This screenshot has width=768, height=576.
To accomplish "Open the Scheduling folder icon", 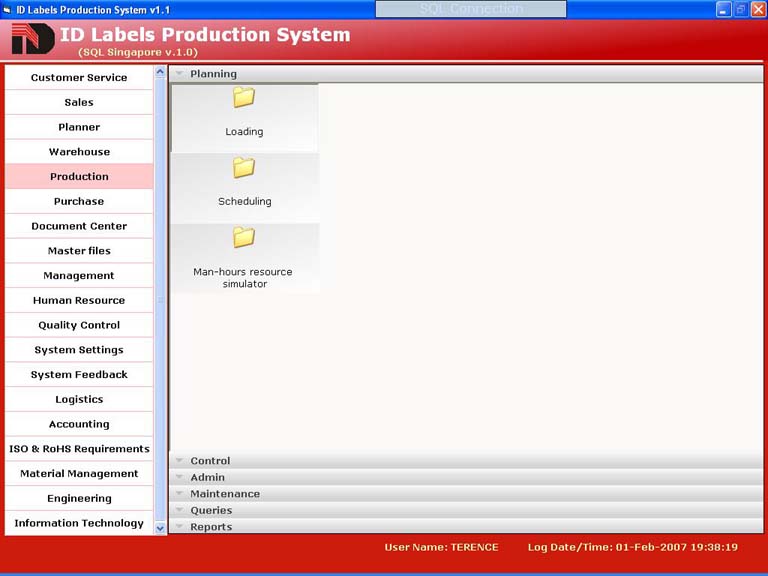I will click(x=244, y=168).
